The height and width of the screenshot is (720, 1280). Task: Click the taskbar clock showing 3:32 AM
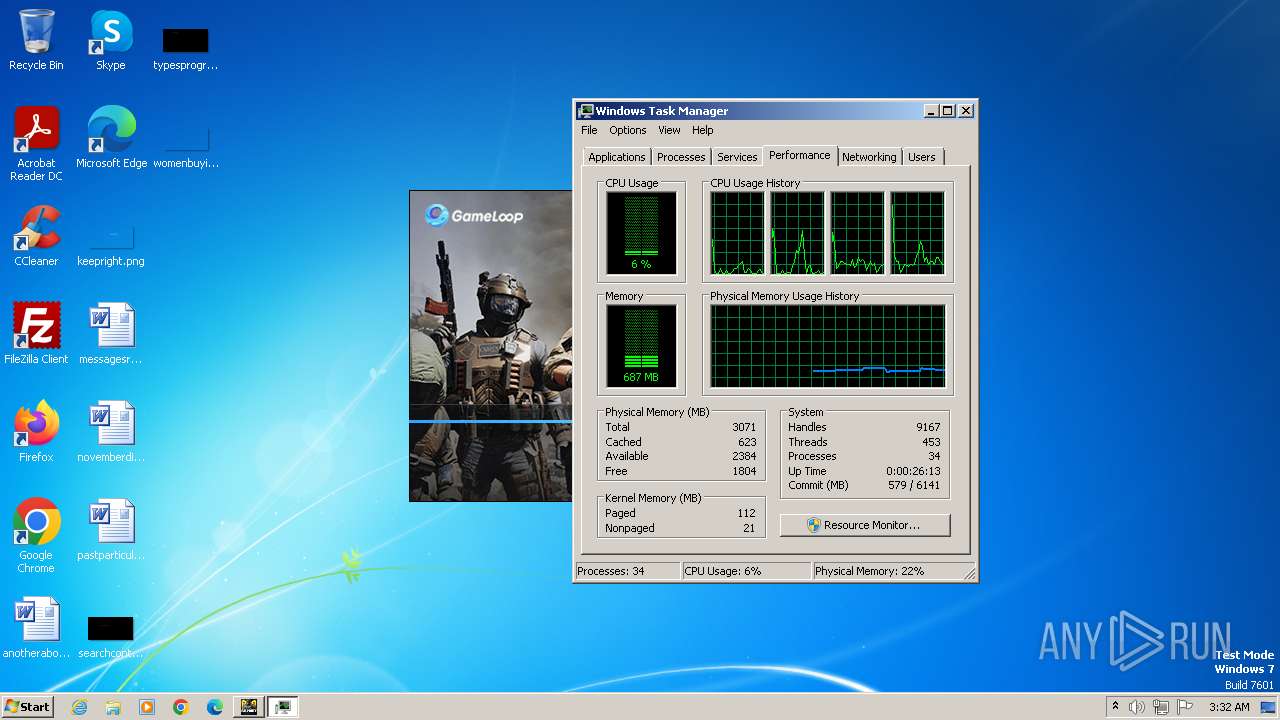1229,707
